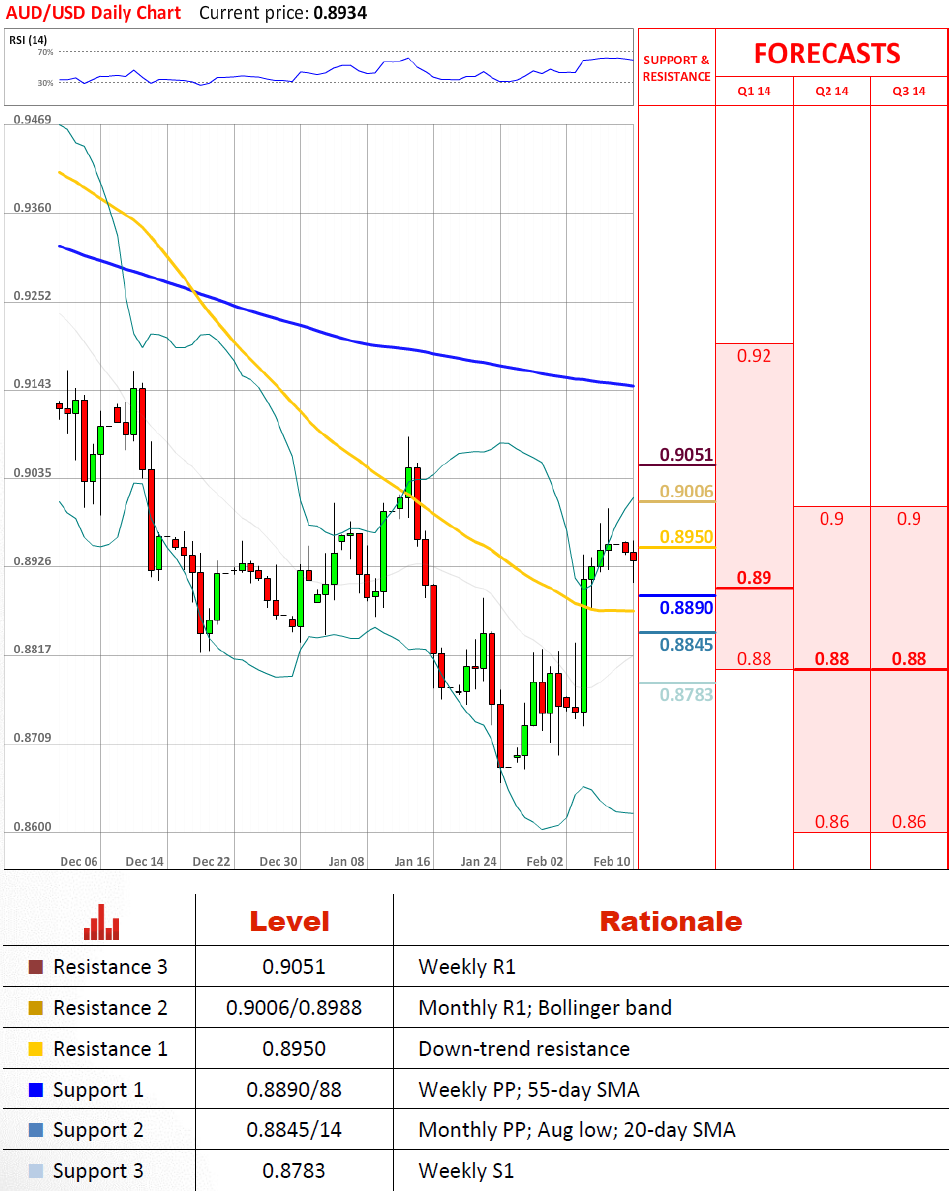Screen dimensions: 952x1191
Task: Click the 0.9006/0.8988 level cell
Action: point(294,1008)
